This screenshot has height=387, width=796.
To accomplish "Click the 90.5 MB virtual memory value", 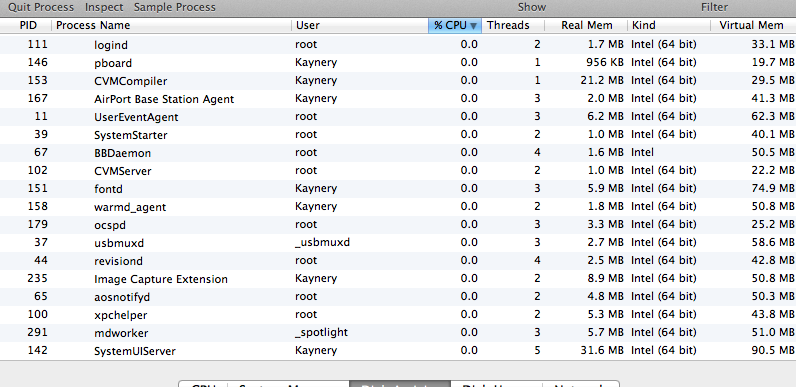I will pyautogui.click(x=773, y=350).
